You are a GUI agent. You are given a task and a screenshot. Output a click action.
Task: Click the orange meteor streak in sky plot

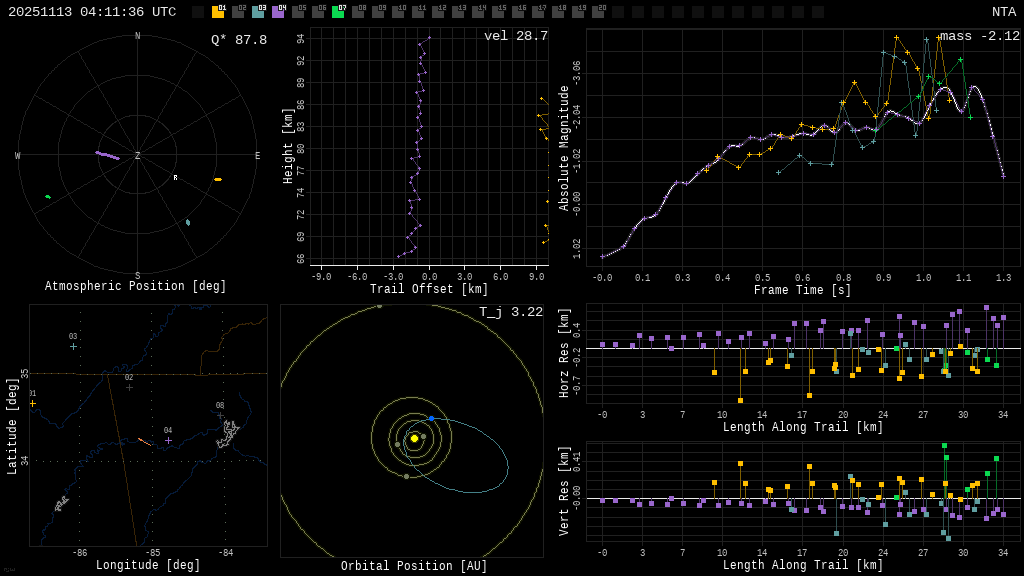click(218, 180)
